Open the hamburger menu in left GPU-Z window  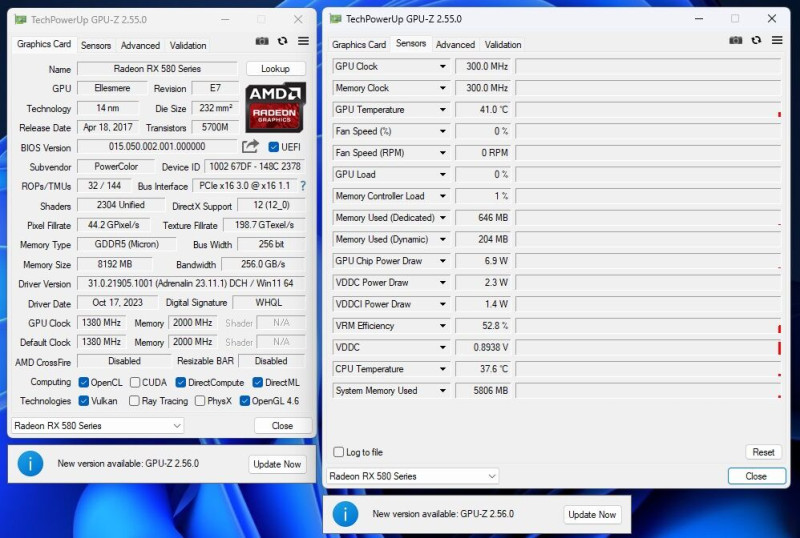304,41
